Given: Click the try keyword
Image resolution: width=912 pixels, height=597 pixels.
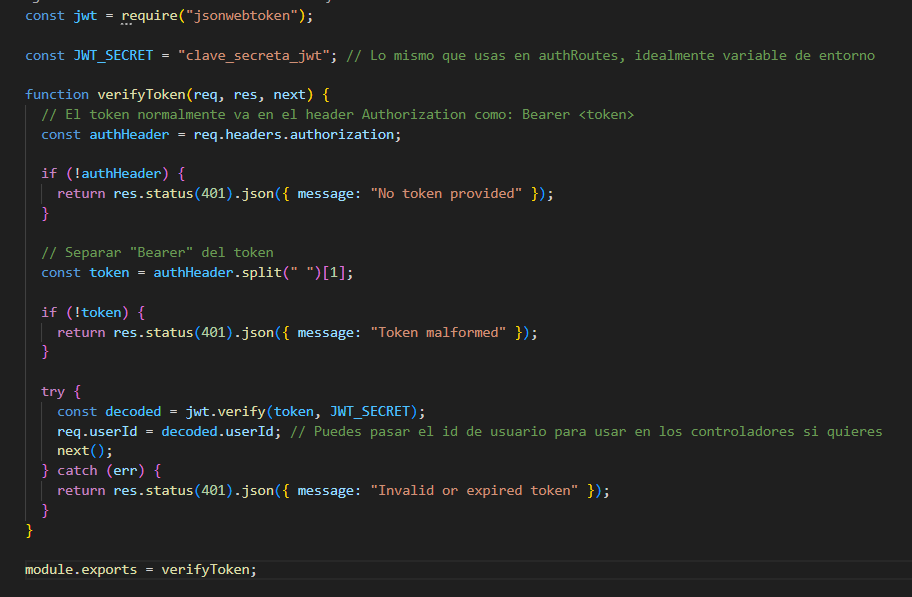Looking at the screenshot, I should point(52,392).
